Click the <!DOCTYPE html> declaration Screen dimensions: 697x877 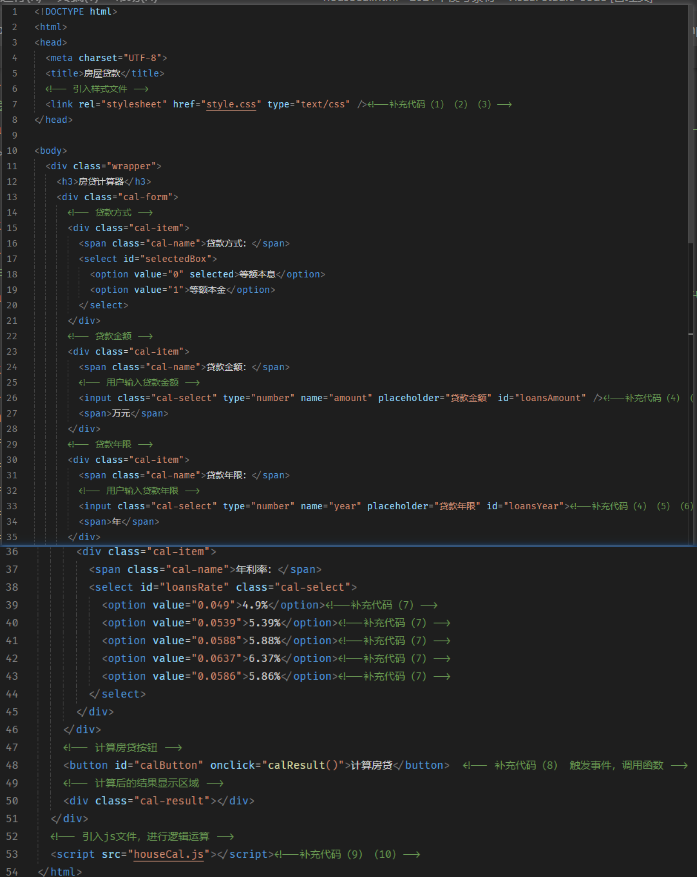[x=76, y=12]
